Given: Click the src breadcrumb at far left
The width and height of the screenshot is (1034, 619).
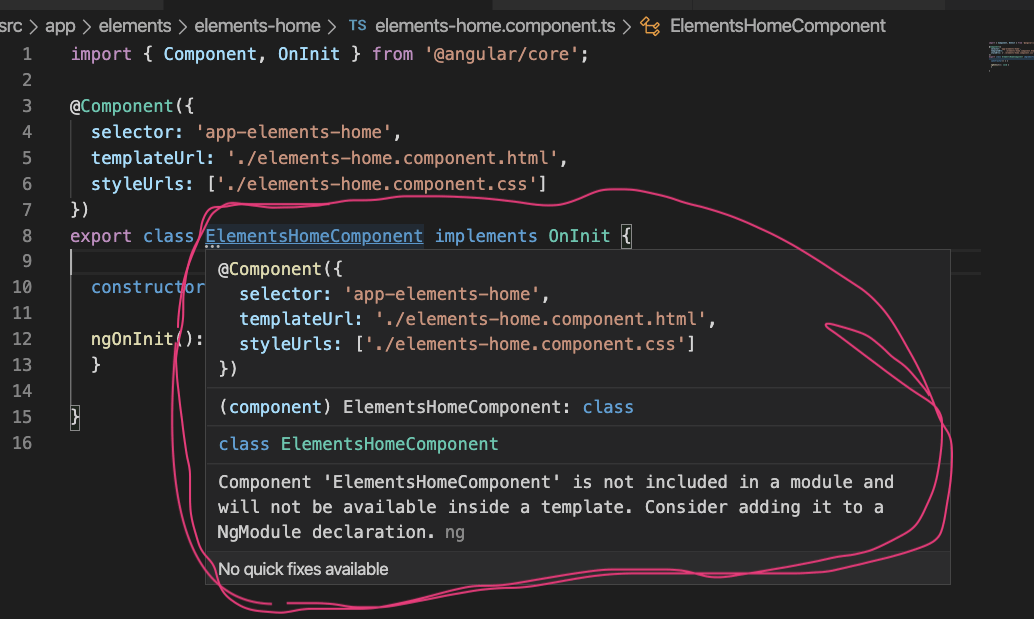Looking at the screenshot, I should pyautogui.click(x=12, y=26).
